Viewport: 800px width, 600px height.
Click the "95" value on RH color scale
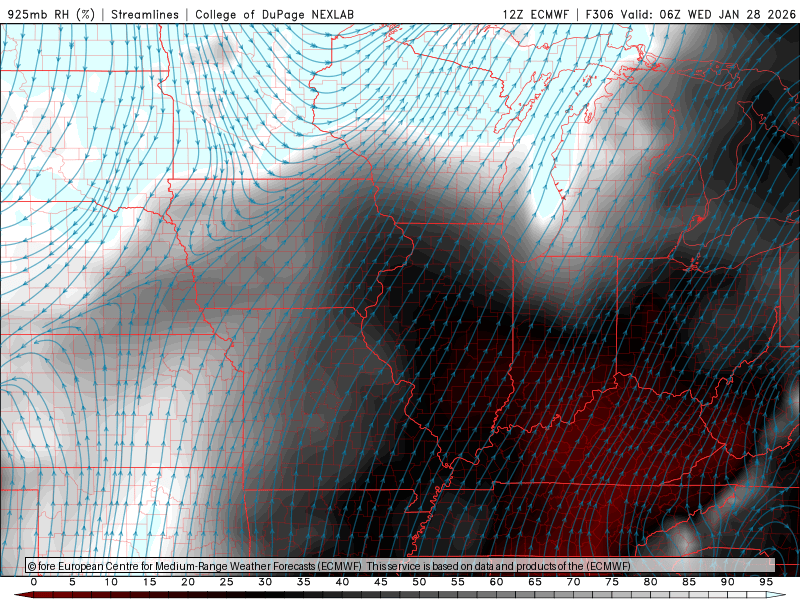pos(766,582)
